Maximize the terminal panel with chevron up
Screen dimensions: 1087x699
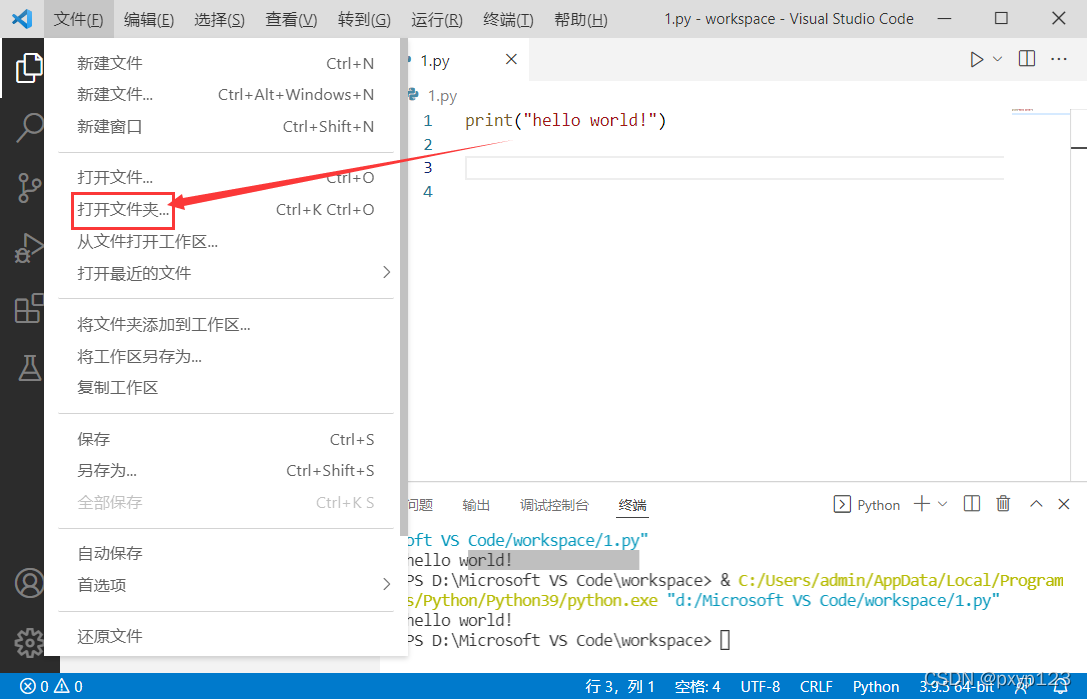(x=1036, y=504)
